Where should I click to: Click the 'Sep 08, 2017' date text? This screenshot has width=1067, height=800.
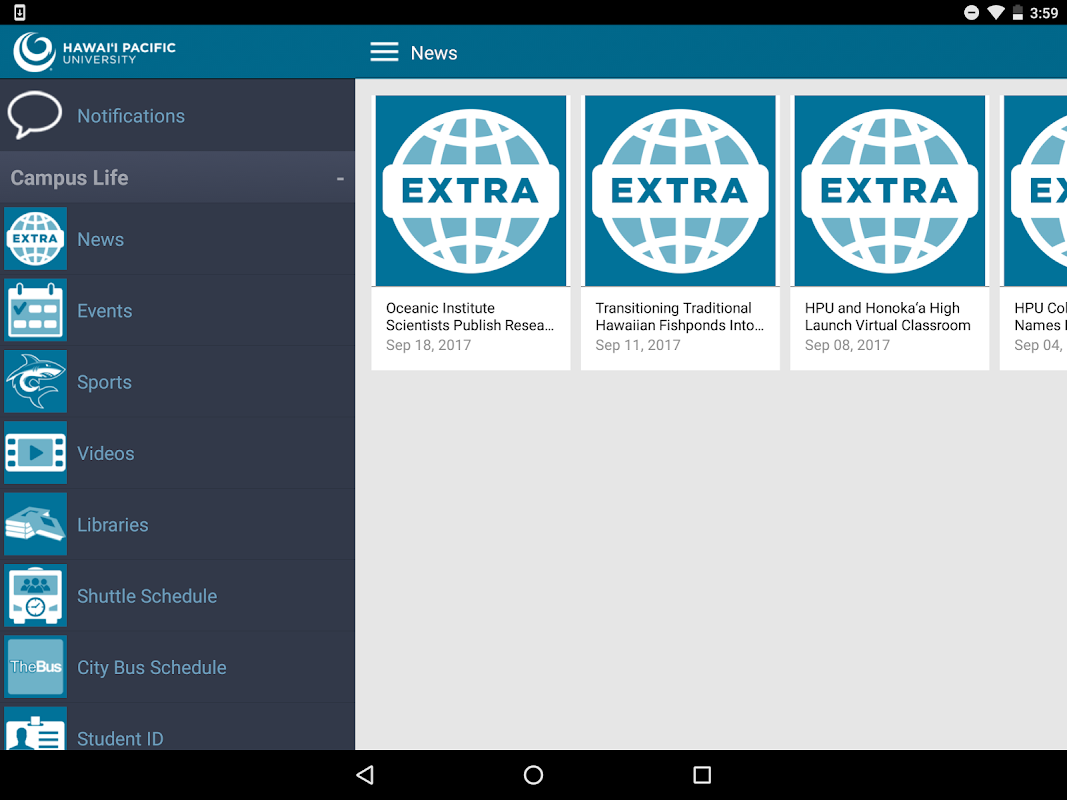847,345
